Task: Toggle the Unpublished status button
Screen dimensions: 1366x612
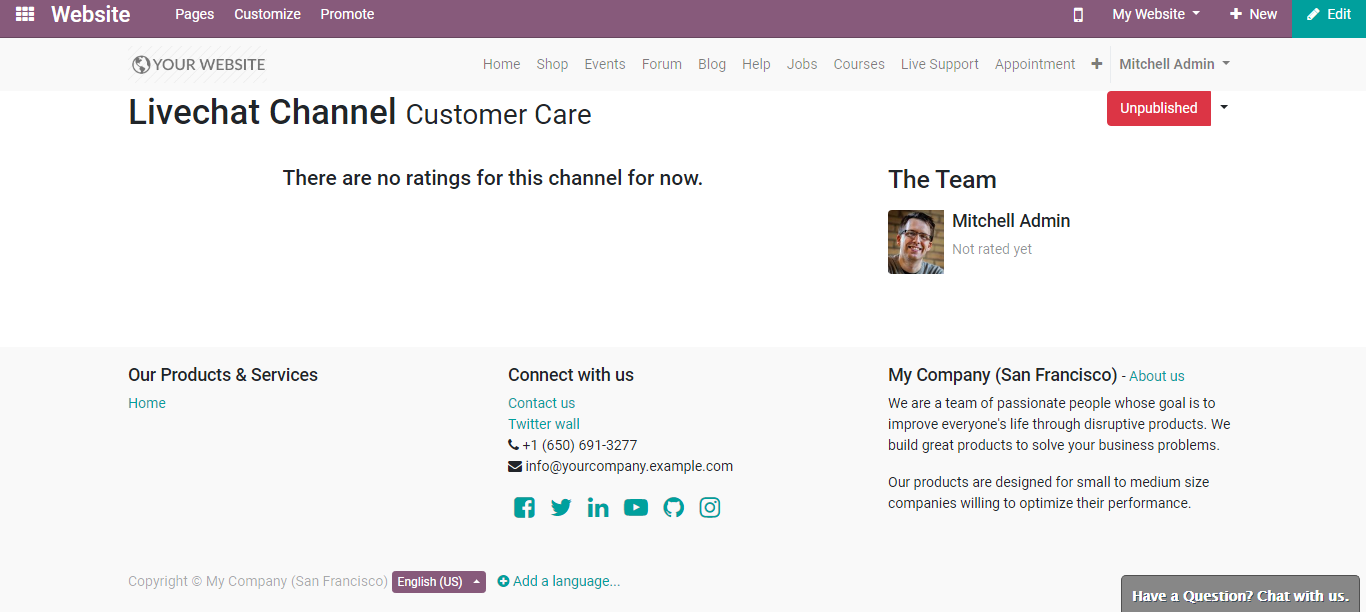Action: (x=1158, y=108)
